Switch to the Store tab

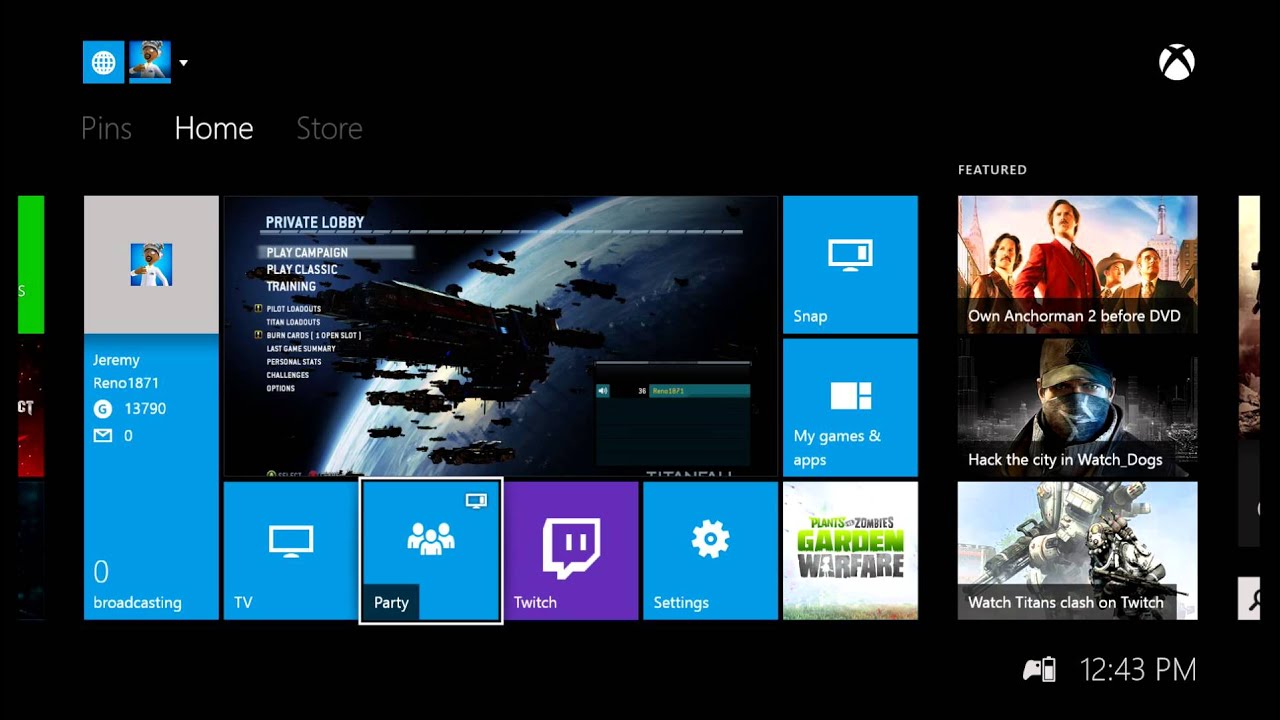click(329, 128)
